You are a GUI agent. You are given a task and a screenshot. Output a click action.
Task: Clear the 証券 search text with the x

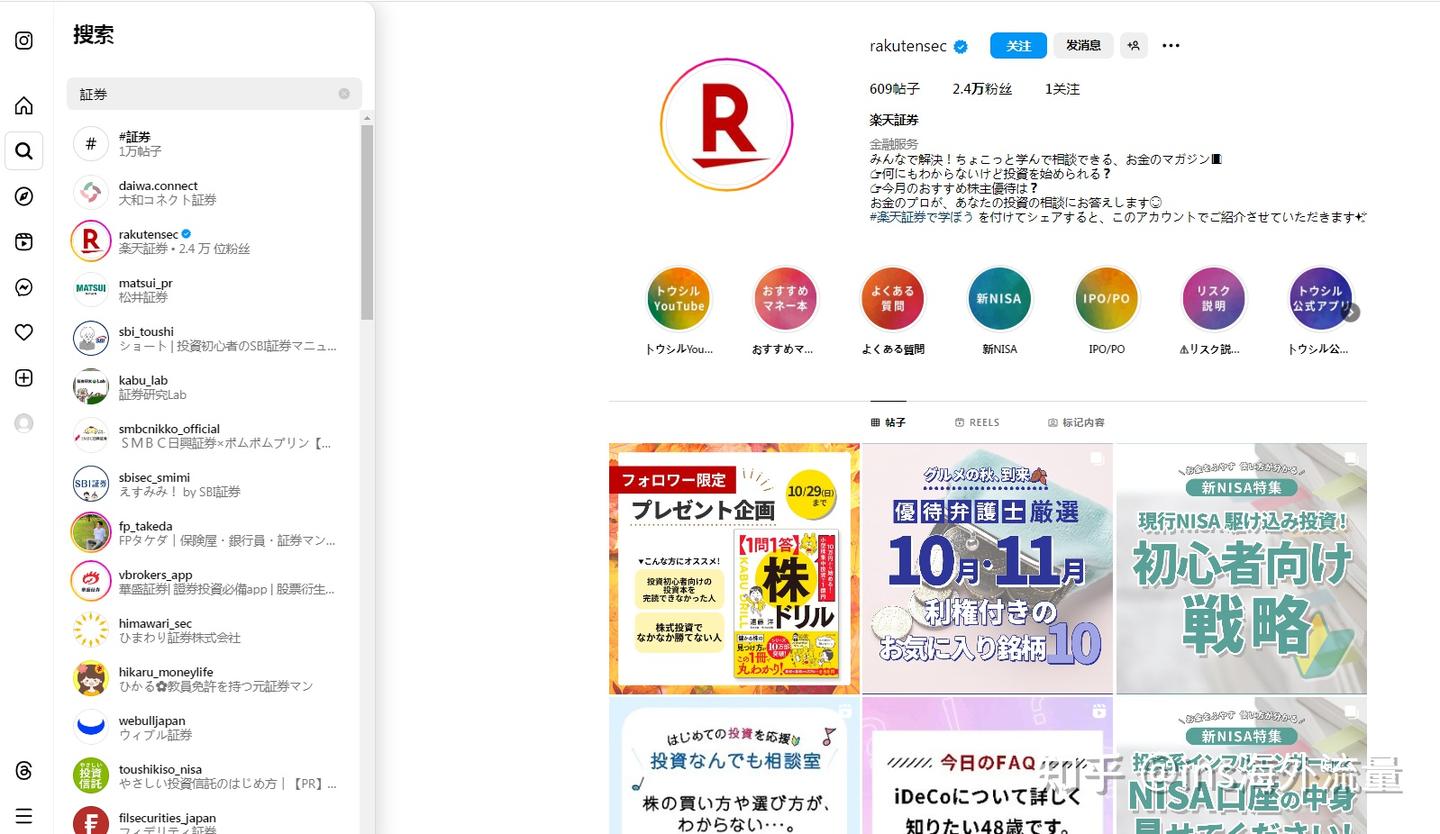[343, 93]
